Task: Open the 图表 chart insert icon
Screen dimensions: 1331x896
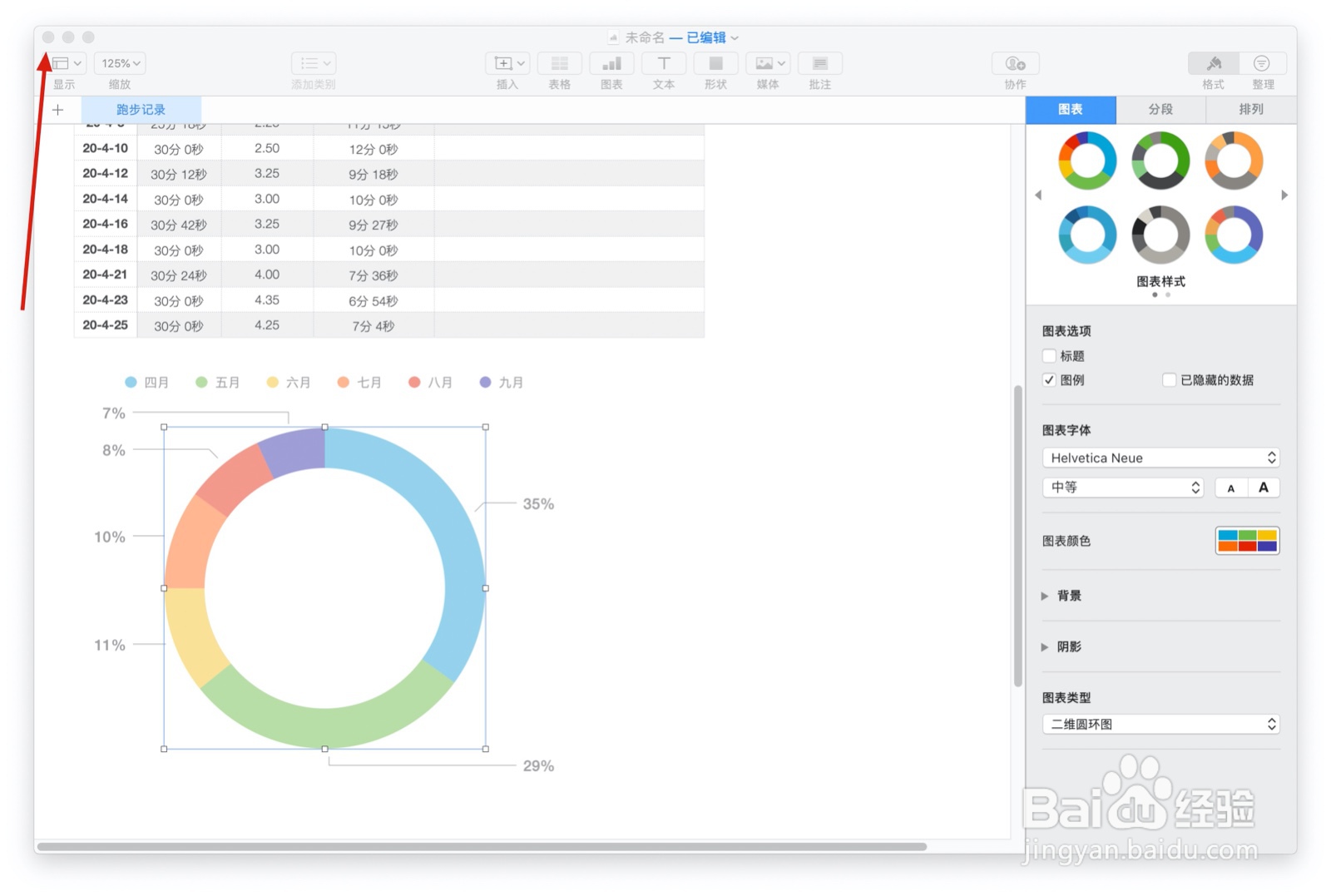Action: click(611, 62)
